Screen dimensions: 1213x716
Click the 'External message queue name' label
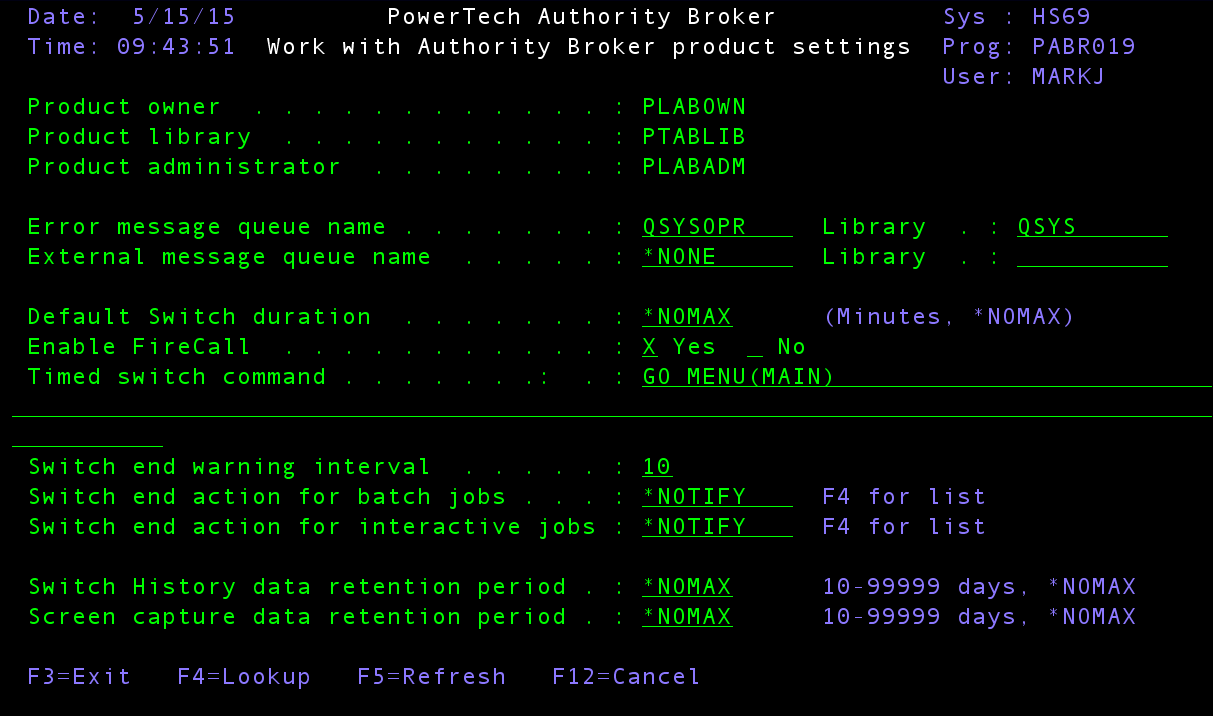coord(230,257)
